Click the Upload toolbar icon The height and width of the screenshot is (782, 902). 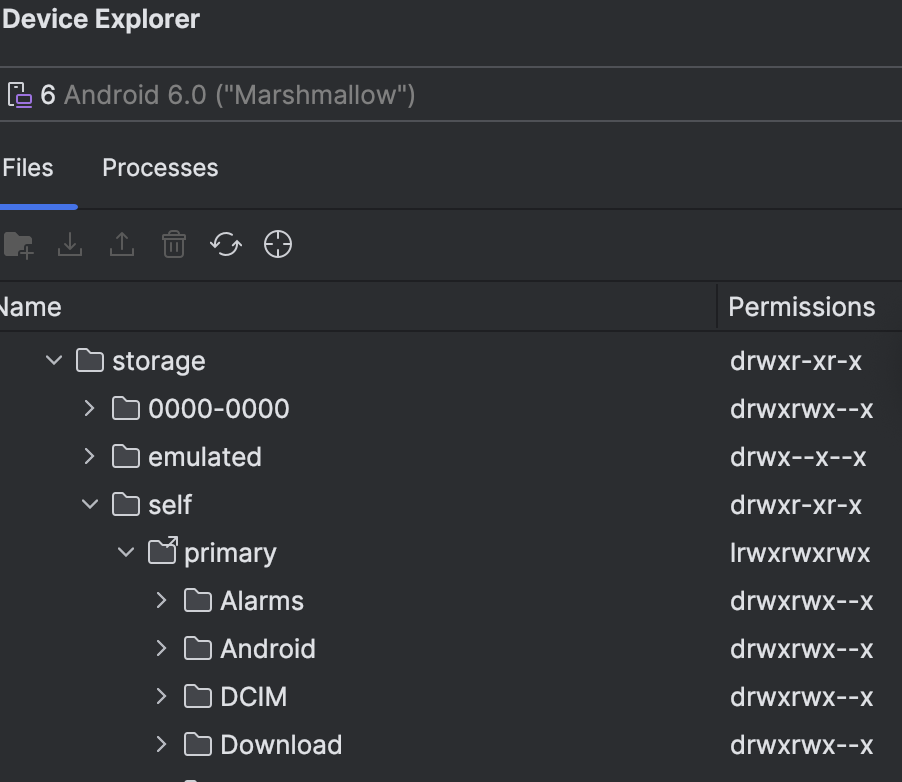tap(122, 245)
